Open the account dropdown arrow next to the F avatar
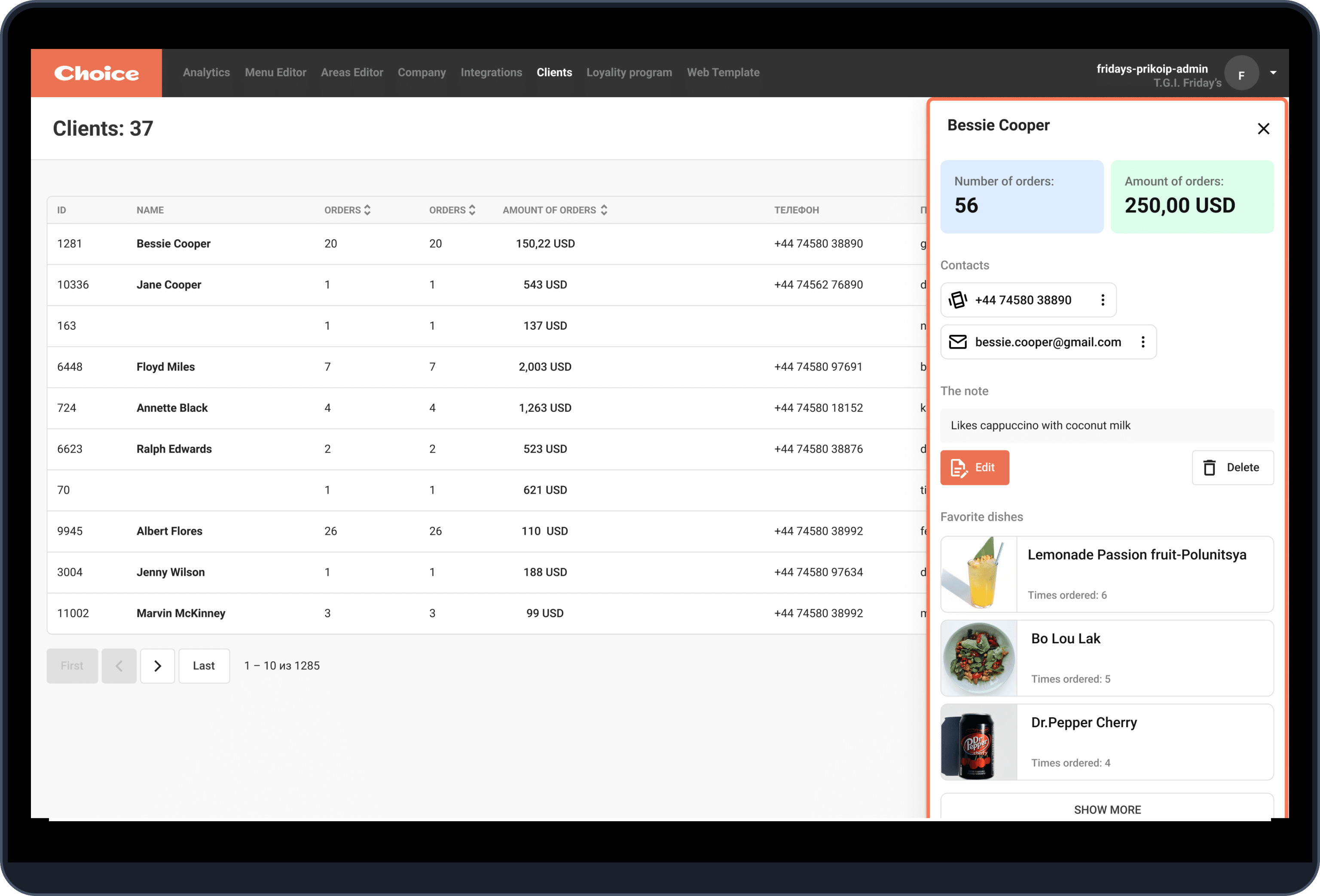The height and width of the screenshot is (896, 1320). pos(1274,73)
